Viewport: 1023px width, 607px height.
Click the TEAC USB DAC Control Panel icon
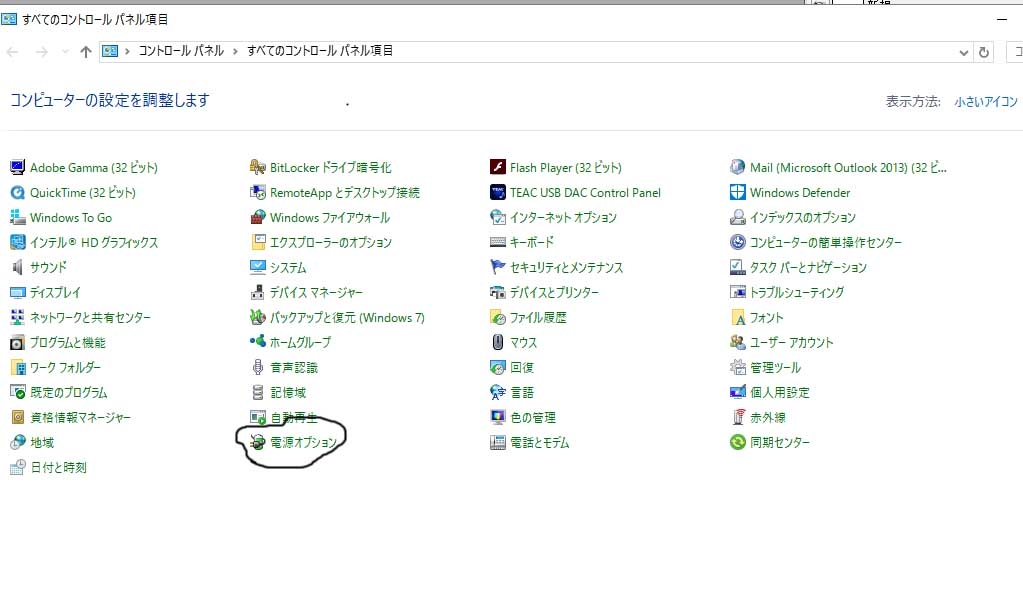click(498, 193)
